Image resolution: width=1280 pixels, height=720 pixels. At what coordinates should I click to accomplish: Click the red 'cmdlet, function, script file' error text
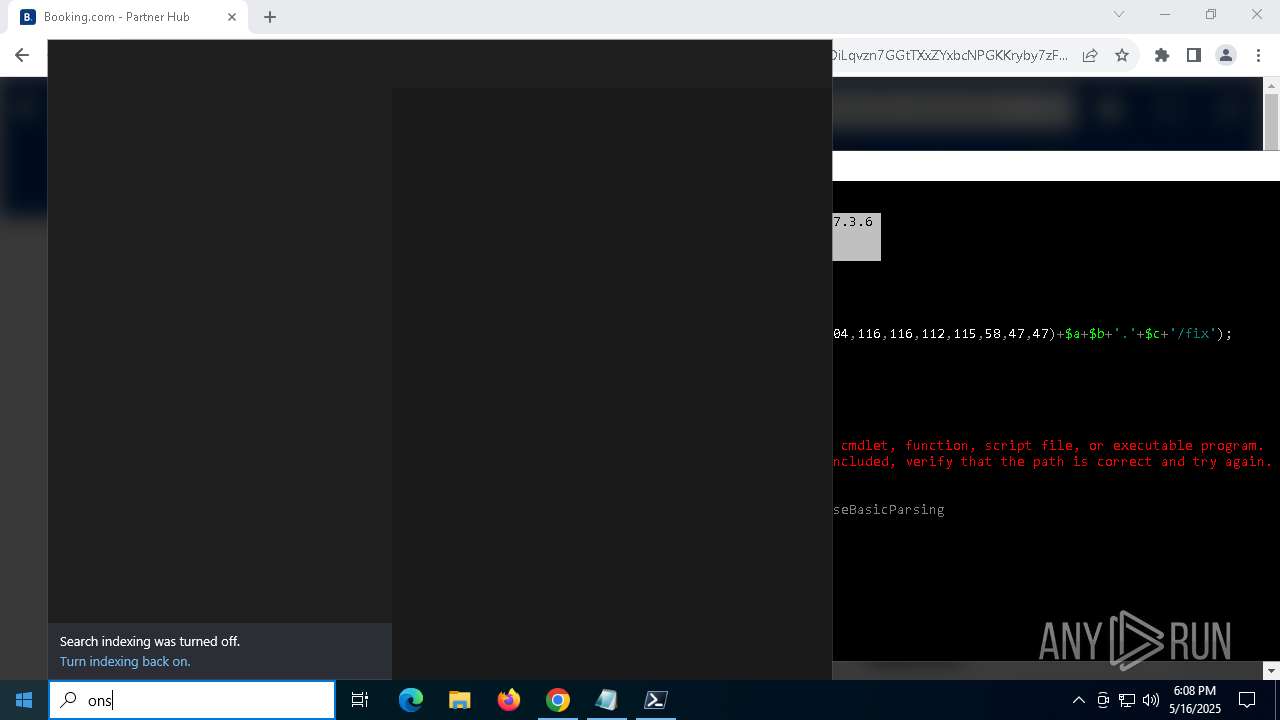[1052, 446]
